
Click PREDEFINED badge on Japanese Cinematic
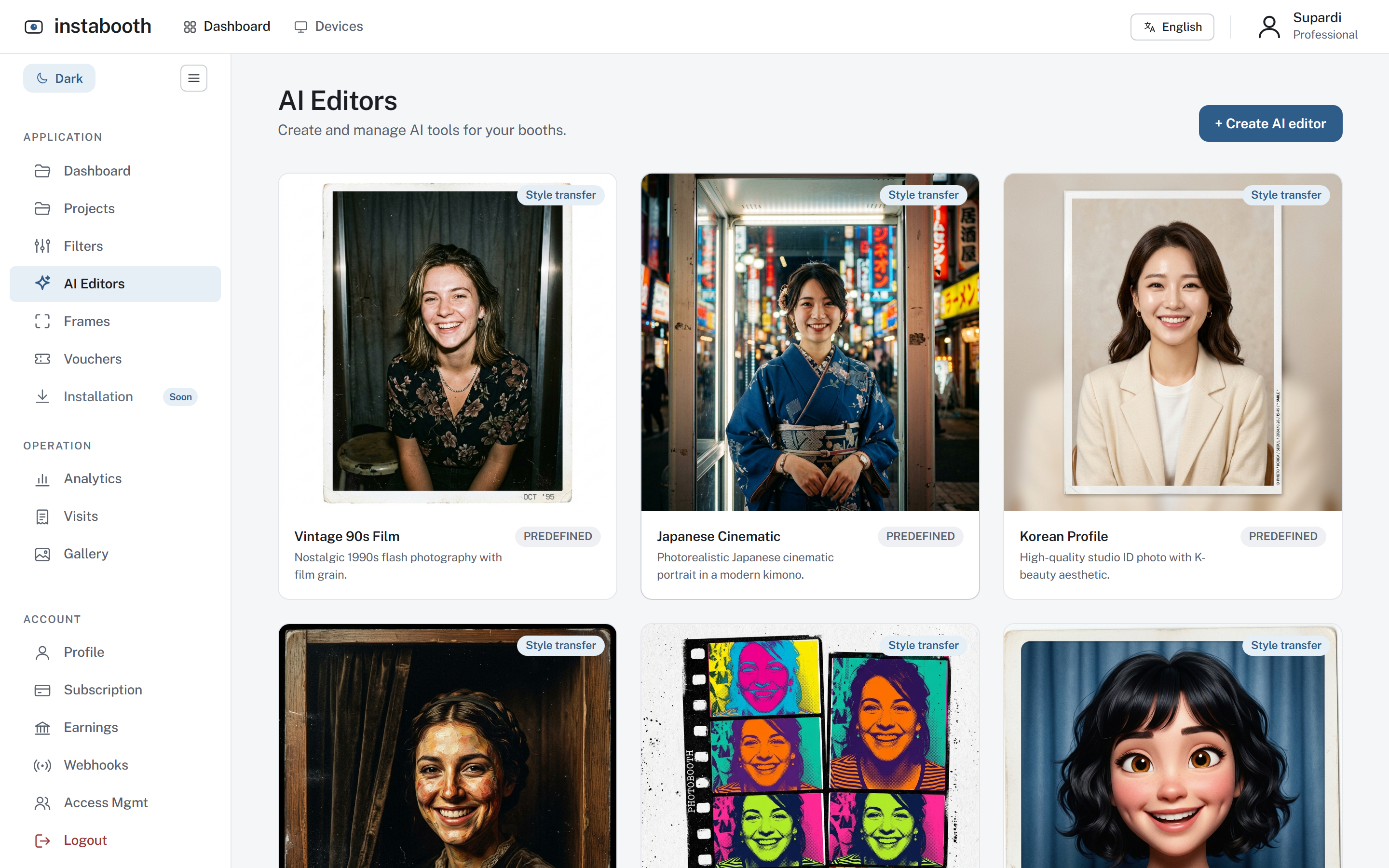[920, 536]
